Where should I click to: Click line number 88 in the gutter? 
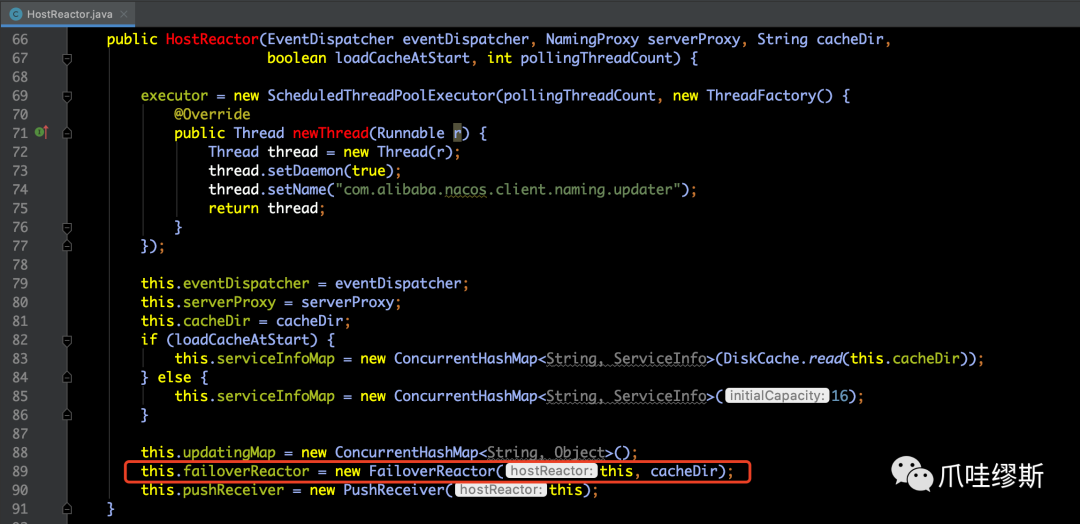21,452
